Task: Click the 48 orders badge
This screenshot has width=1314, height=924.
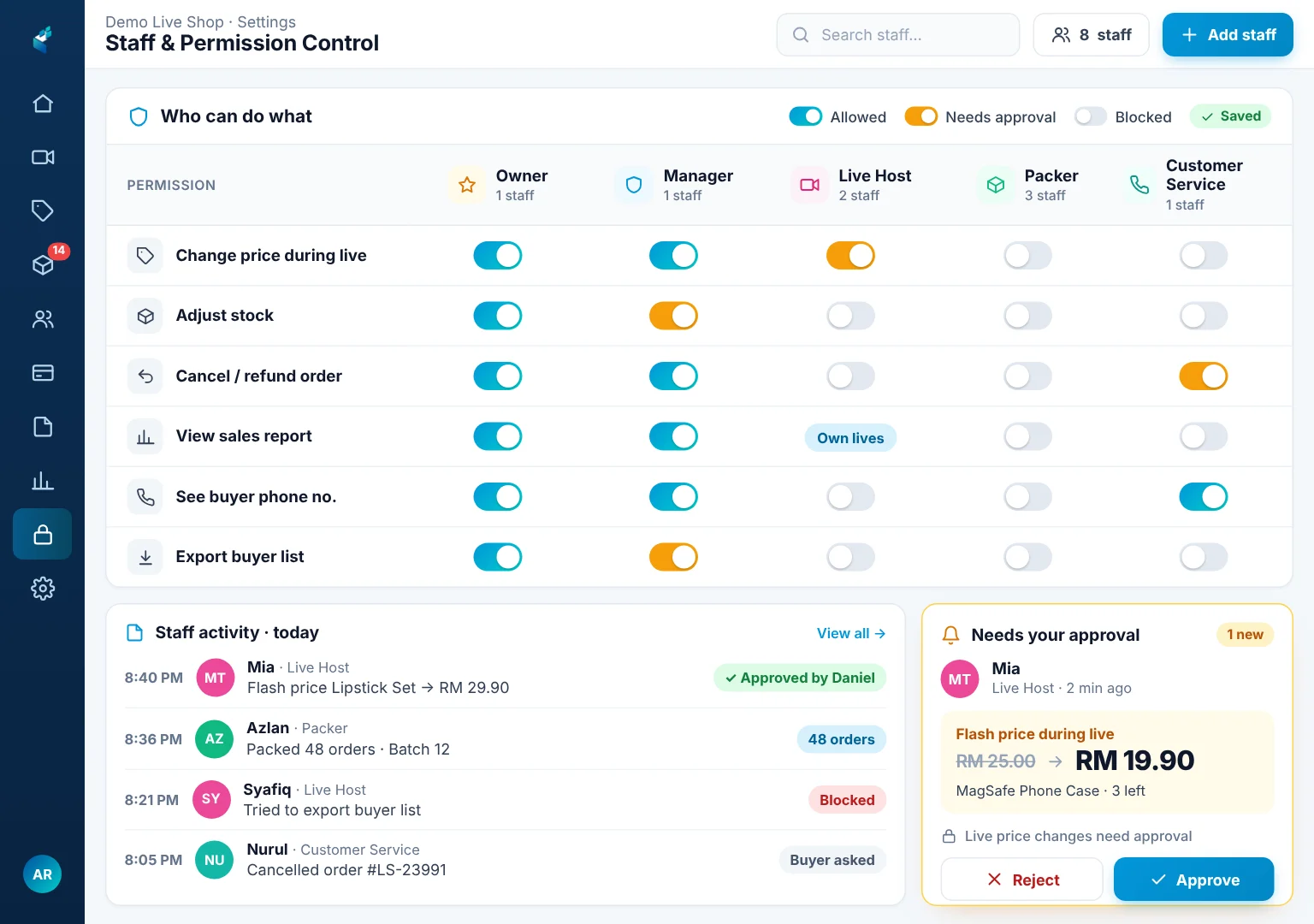Action: click(842, 740)
